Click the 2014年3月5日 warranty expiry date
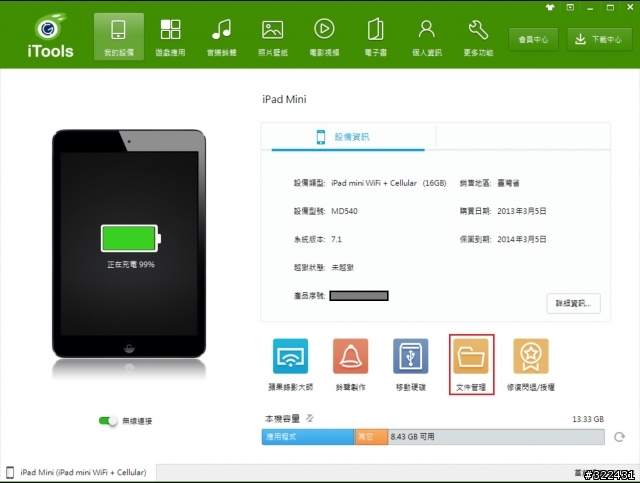The height and width of the screenshot is (483, 640). pos(522,239)
